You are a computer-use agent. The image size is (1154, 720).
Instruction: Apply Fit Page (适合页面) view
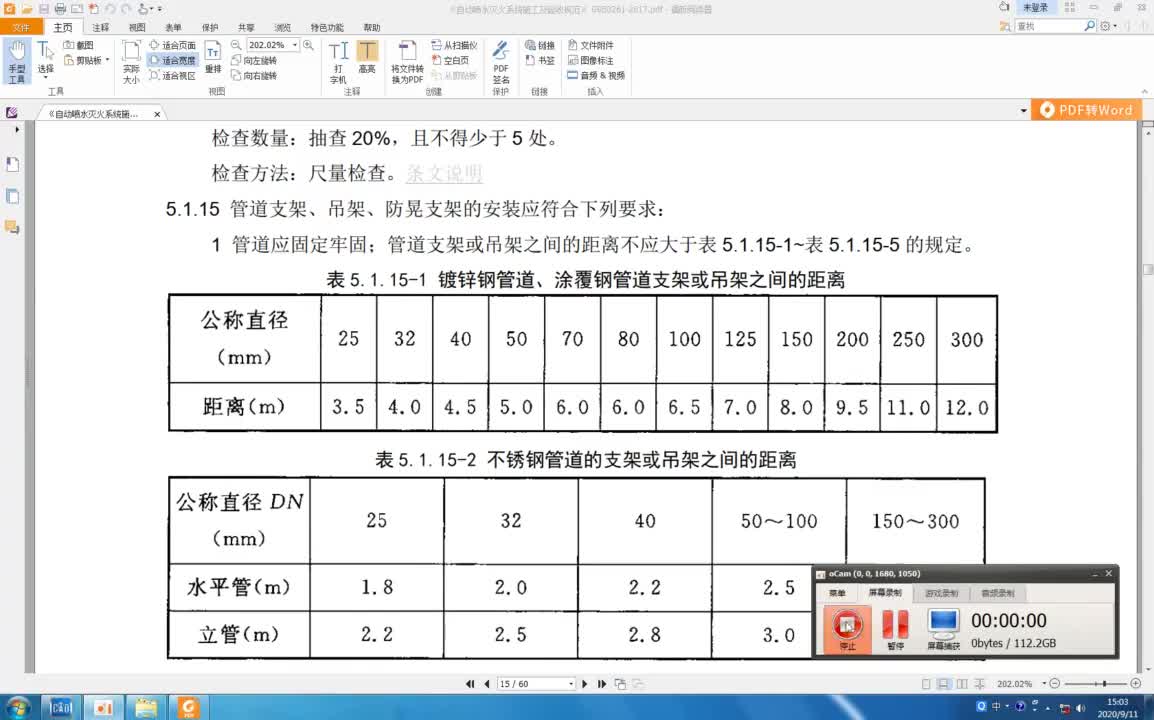click(173, 45)
